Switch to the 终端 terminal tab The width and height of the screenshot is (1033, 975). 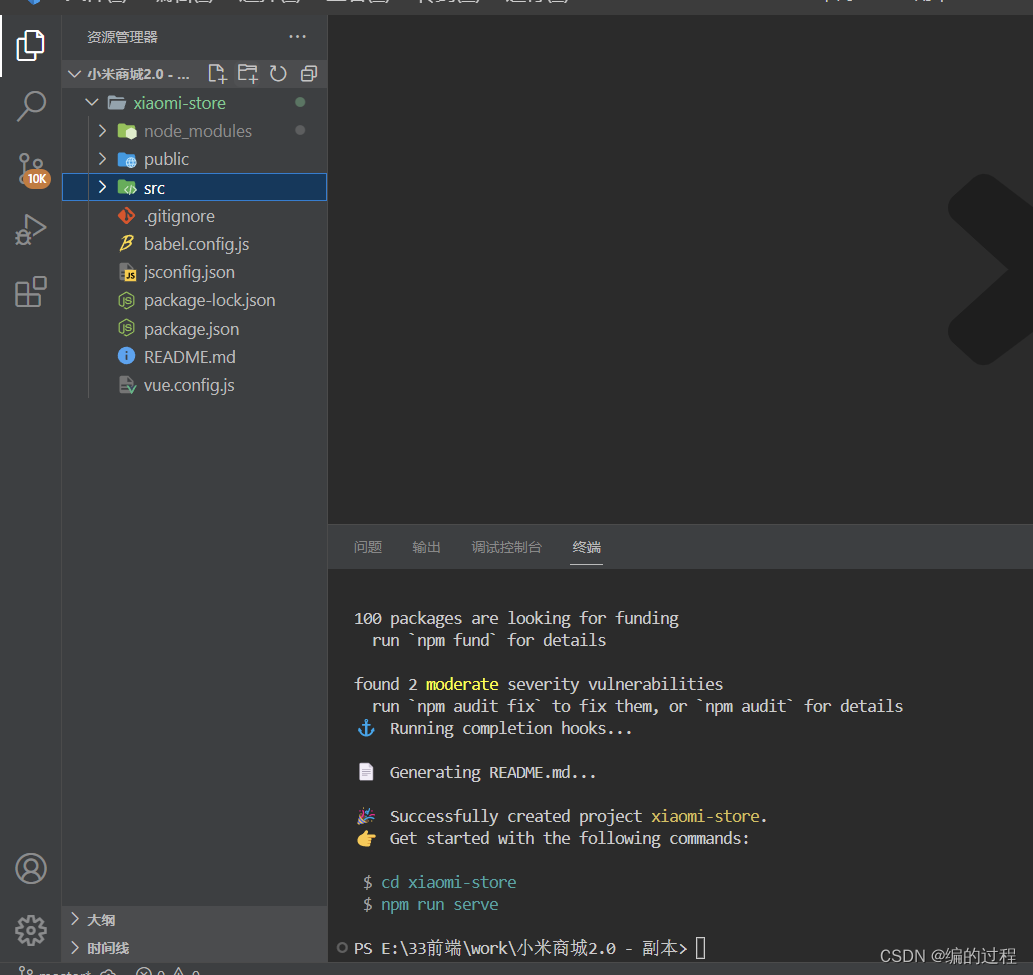tap(586, 547)
